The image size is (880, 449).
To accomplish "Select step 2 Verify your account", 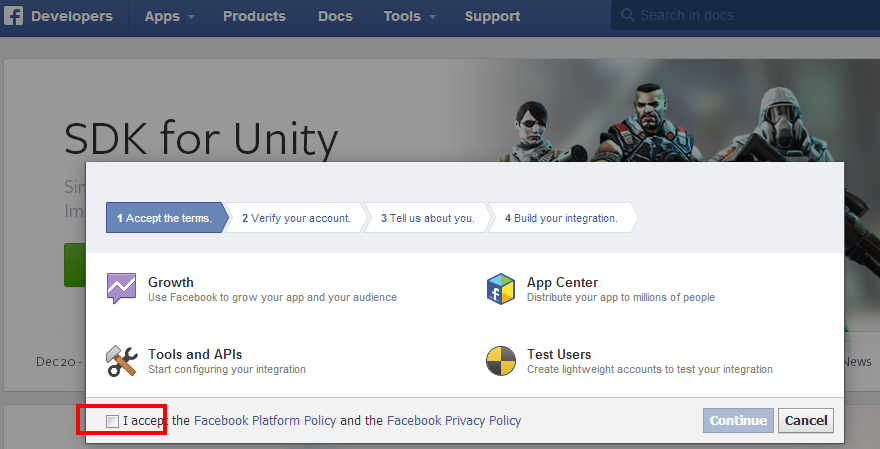I will [x=296, y=218].
